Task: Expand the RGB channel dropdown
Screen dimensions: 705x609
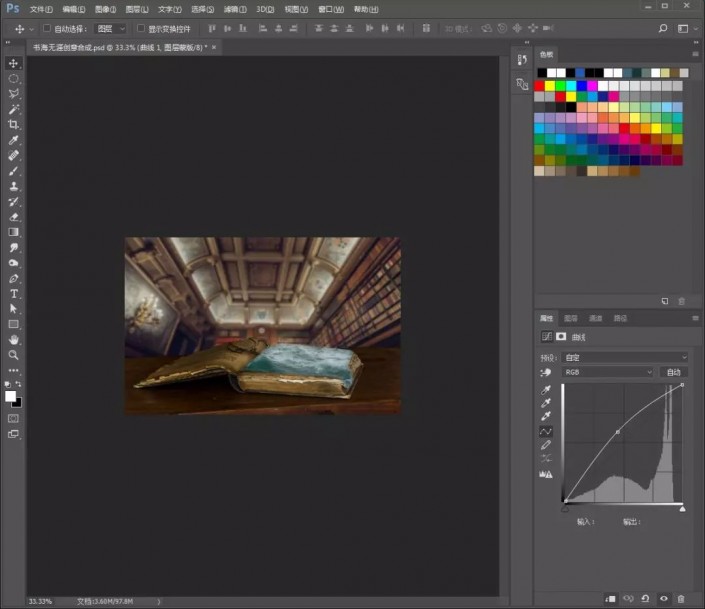Action: 607,372
